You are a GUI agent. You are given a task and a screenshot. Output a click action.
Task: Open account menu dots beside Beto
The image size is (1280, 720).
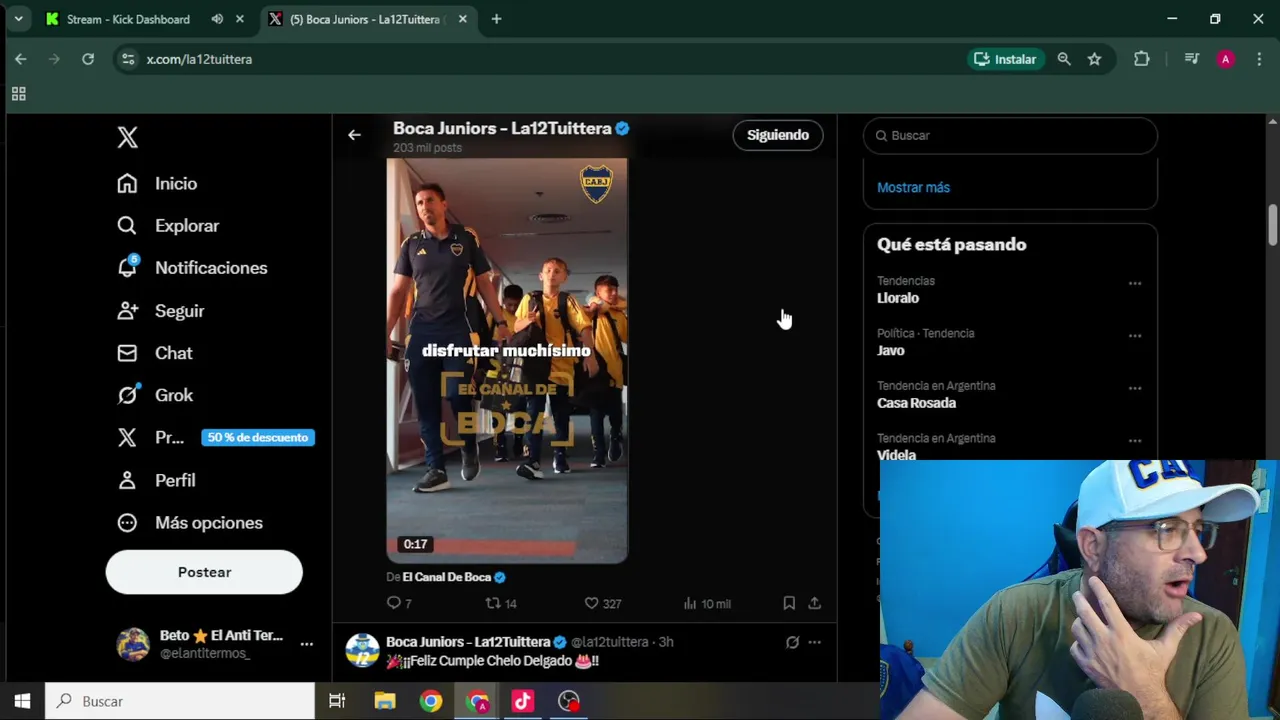tap(307, 644)
